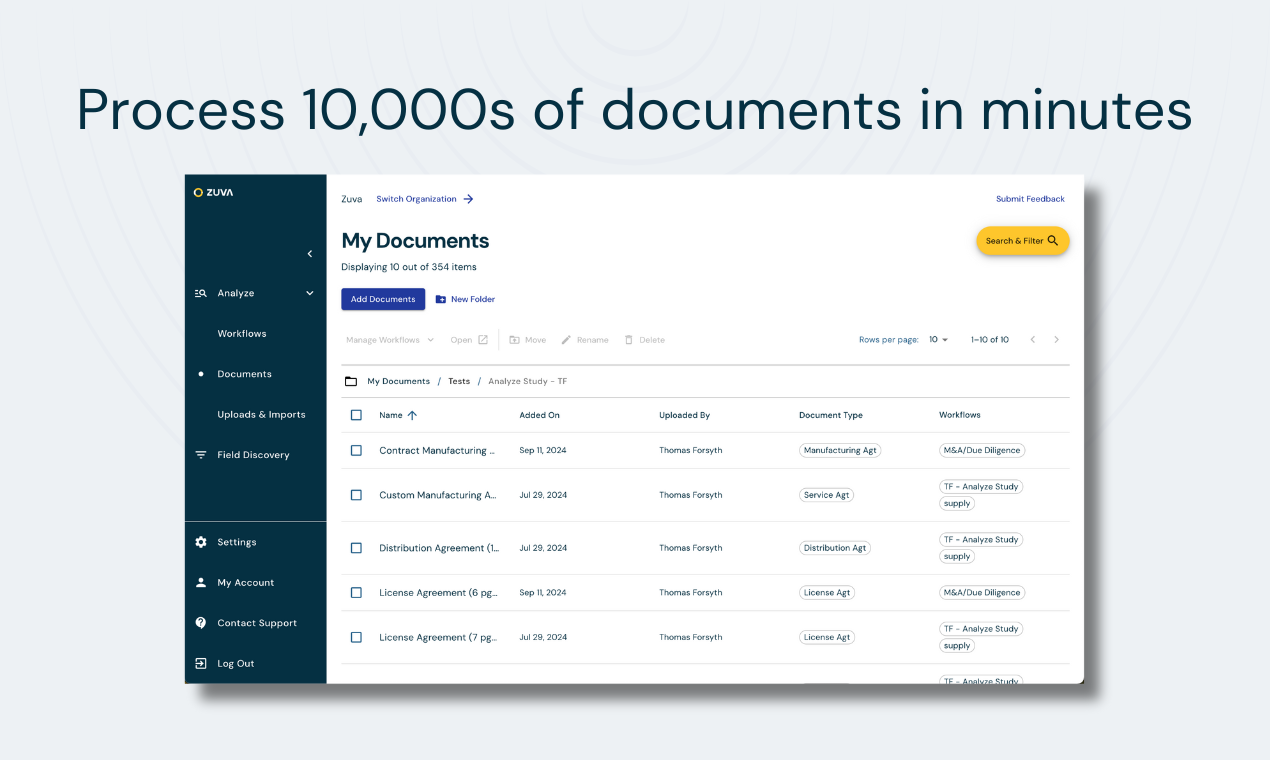Click the Switch Organization link
This screenshot has width=1270, height=760.
416,199
